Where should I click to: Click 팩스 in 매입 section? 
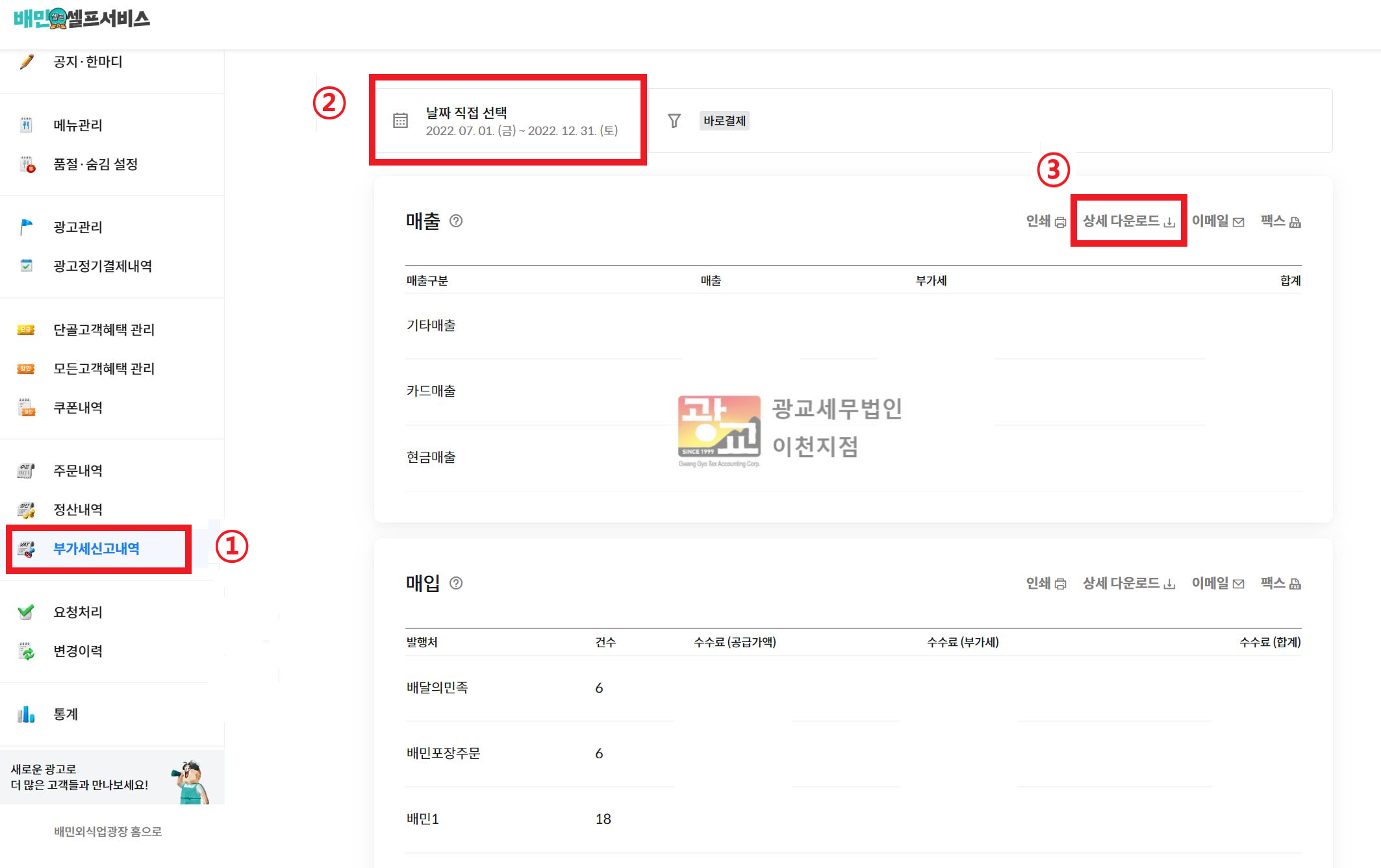click(x=1280, y=583)
